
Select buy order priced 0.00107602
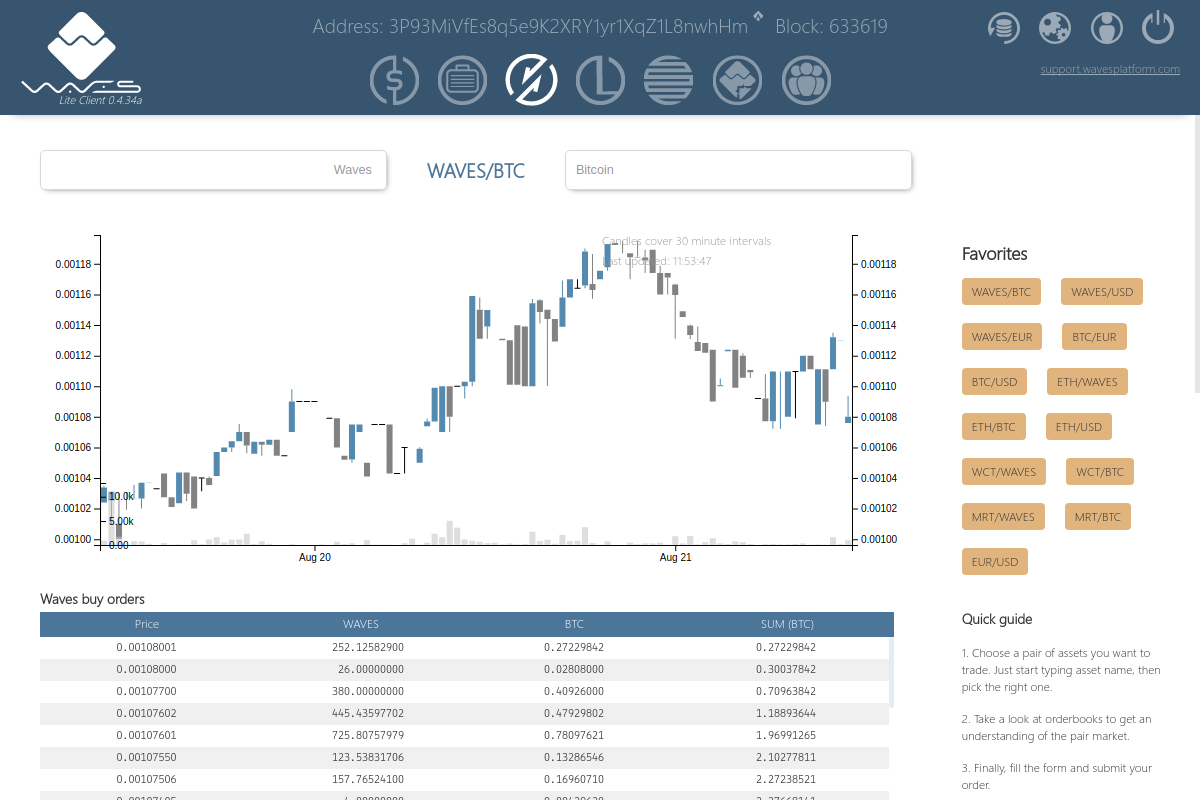coord(464,713)
